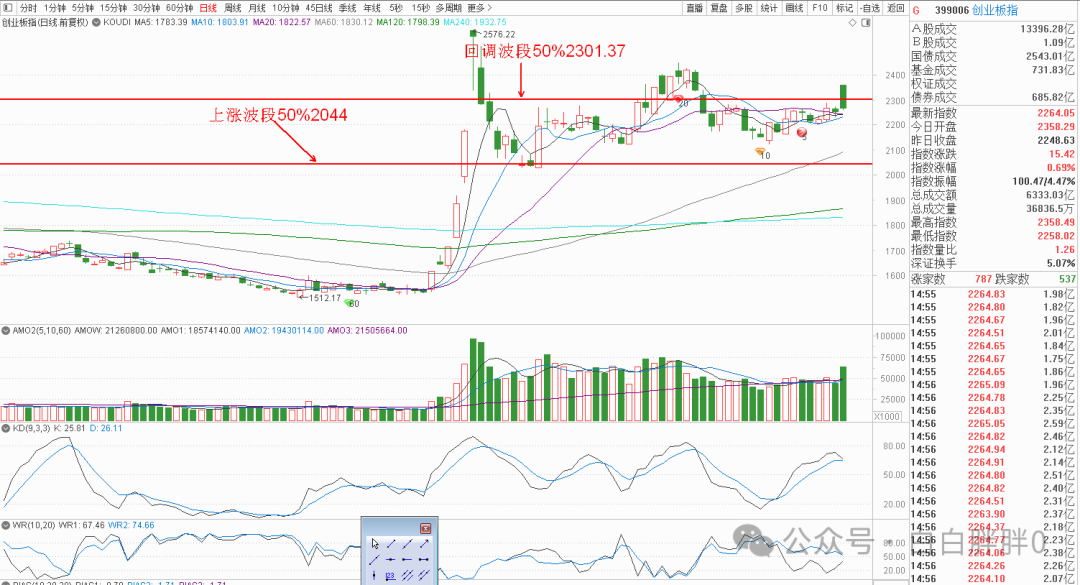The height and width of the screenshot is (585, 1080).
Task: Toggle the right info panel icon
Action: click(866, 23)
